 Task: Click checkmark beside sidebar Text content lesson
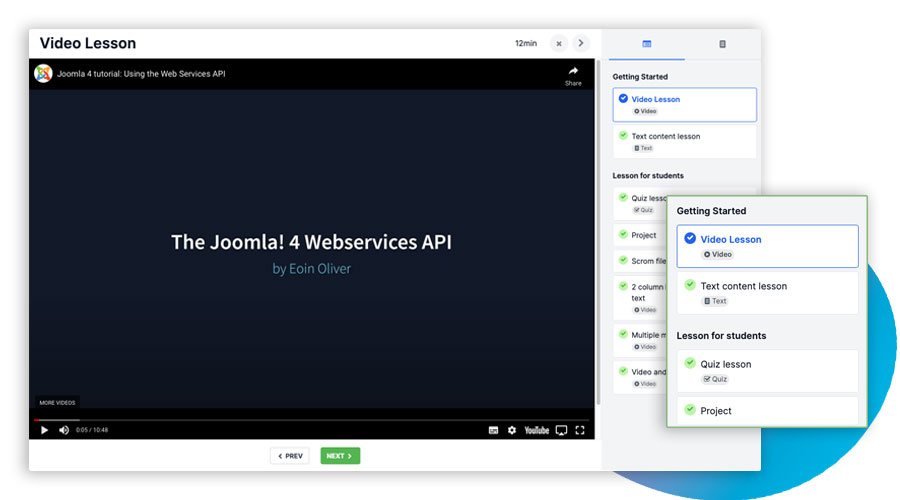click(623, 135)
